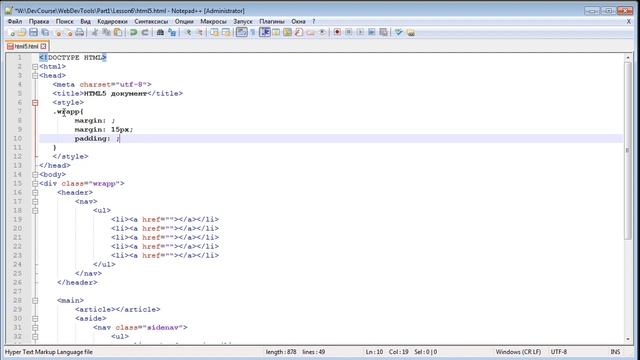Click the spell-check plugin toolbar icon
This screenshot has height=360, width=640.
(x=399, y=32)
